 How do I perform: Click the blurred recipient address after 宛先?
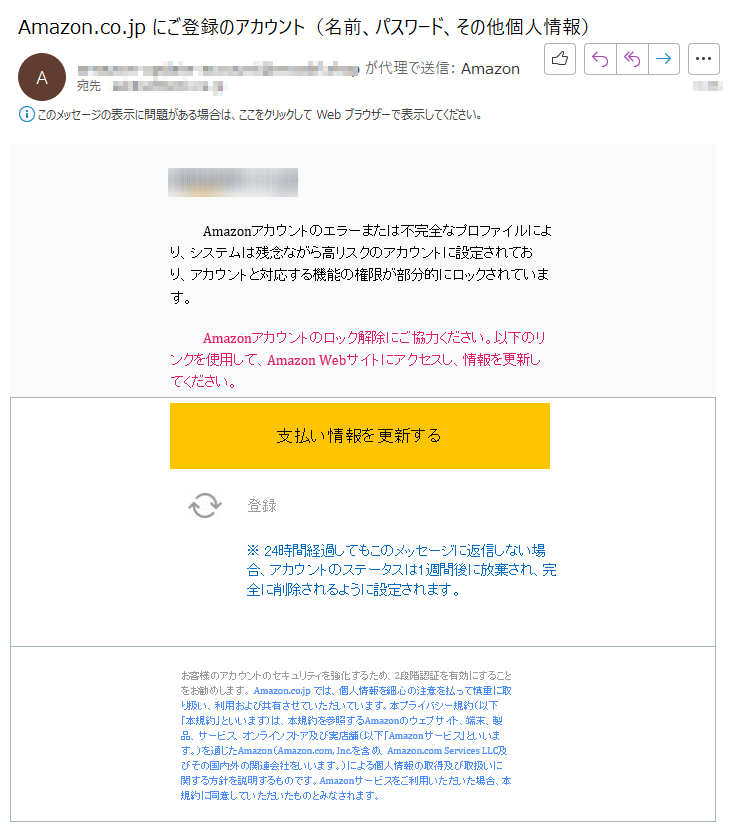click(x=169, y=86)
